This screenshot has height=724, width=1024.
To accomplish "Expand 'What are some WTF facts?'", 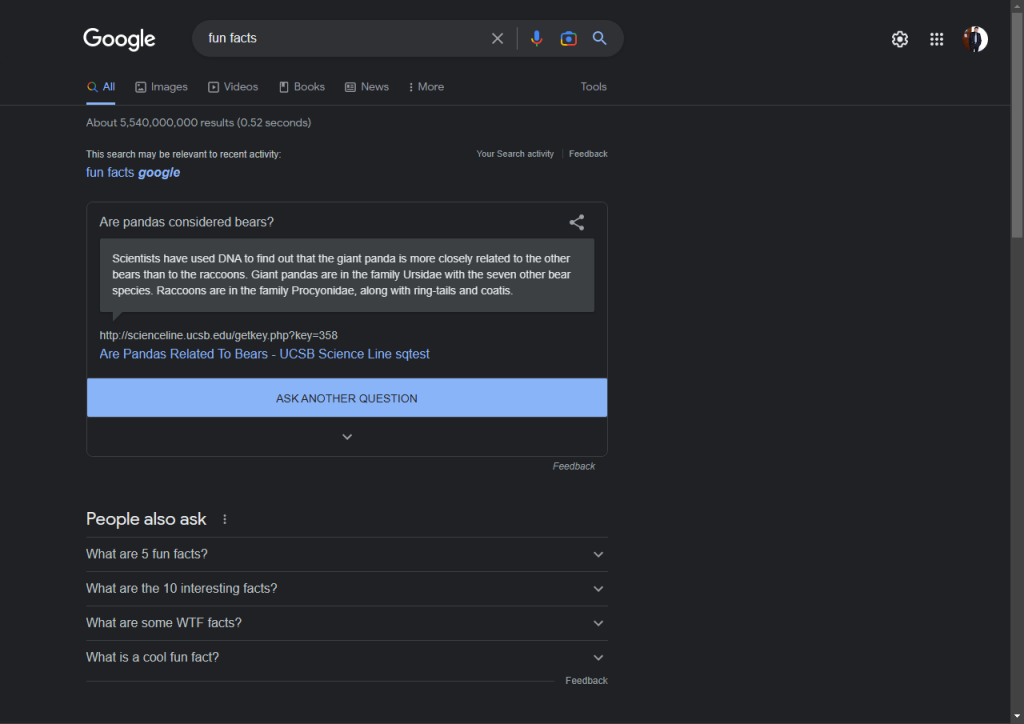I will (x=347, y=623).
